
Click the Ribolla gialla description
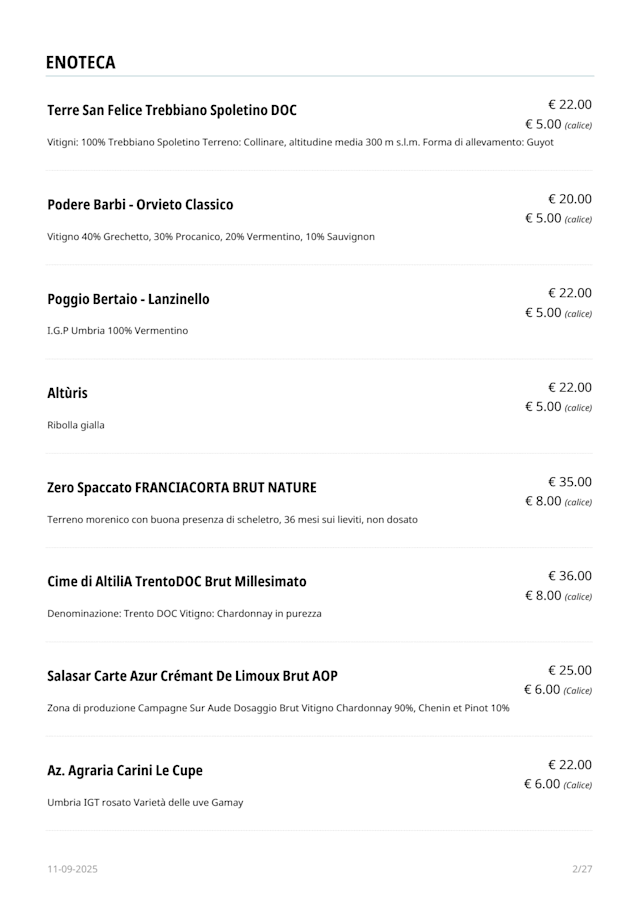[76, 425]
